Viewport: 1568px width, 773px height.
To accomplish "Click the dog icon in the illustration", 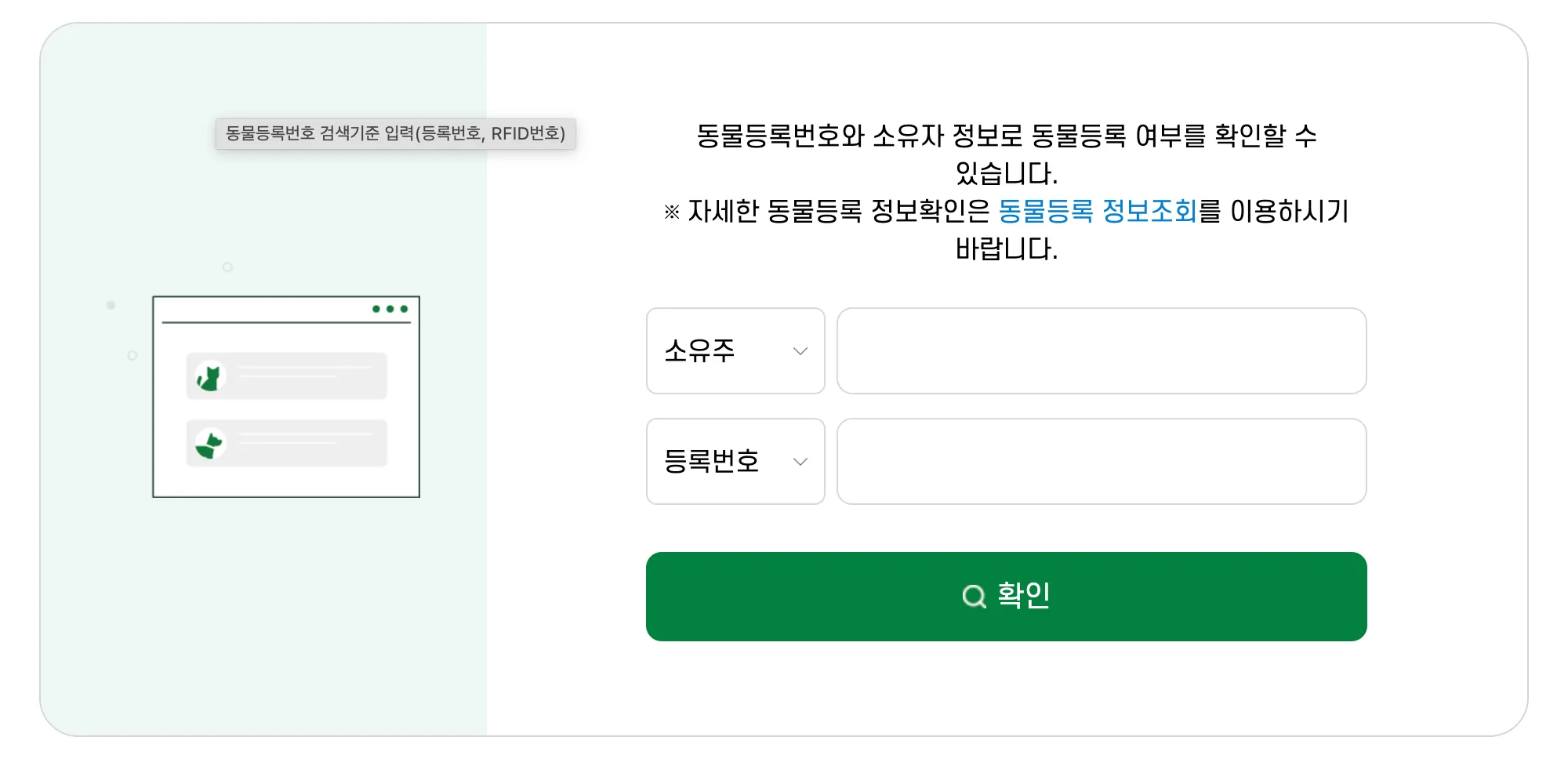I will coord(210,445).
